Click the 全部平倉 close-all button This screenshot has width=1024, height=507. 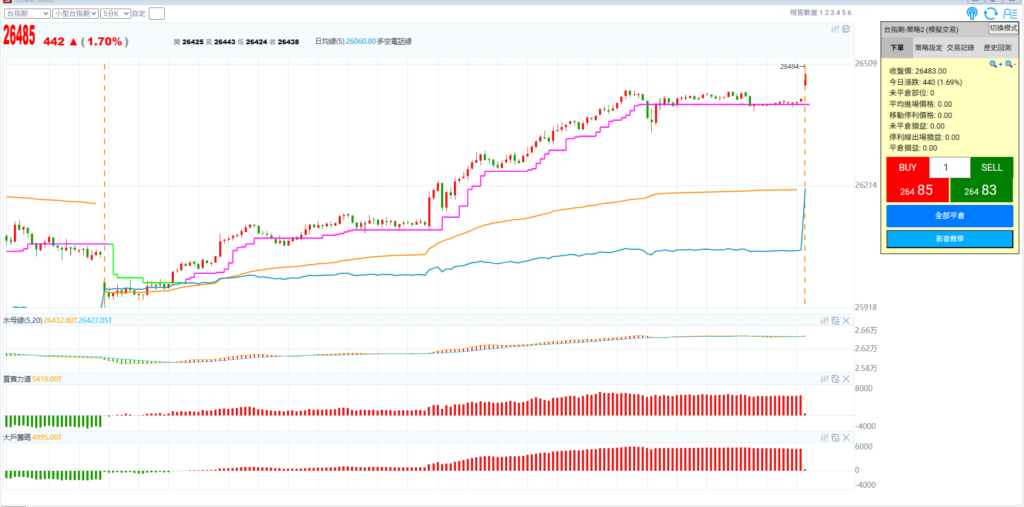pos(949,215)
